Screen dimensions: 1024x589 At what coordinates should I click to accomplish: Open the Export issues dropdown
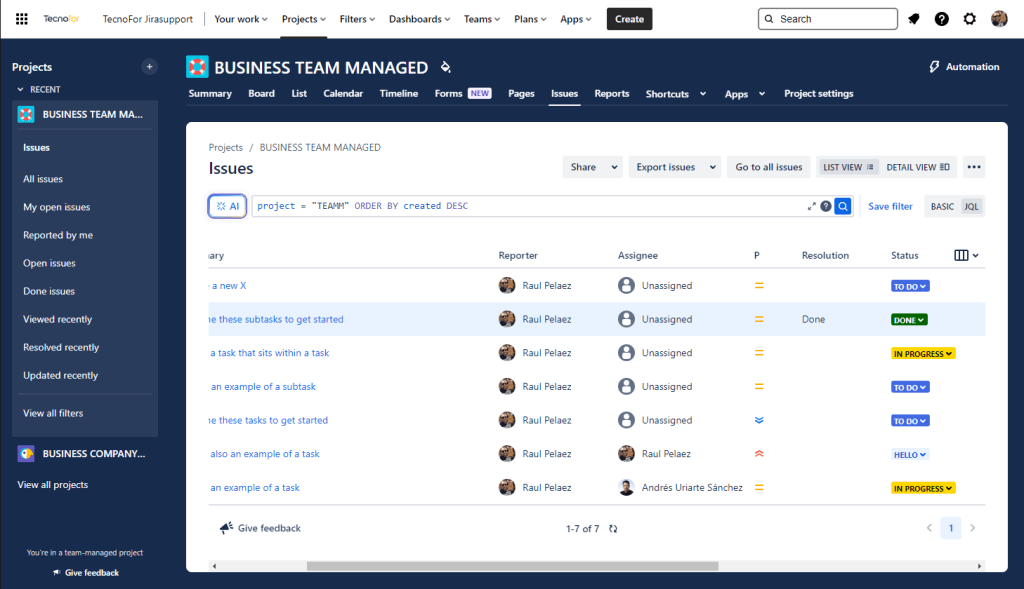pyautogui.click(x=677, y=167)
